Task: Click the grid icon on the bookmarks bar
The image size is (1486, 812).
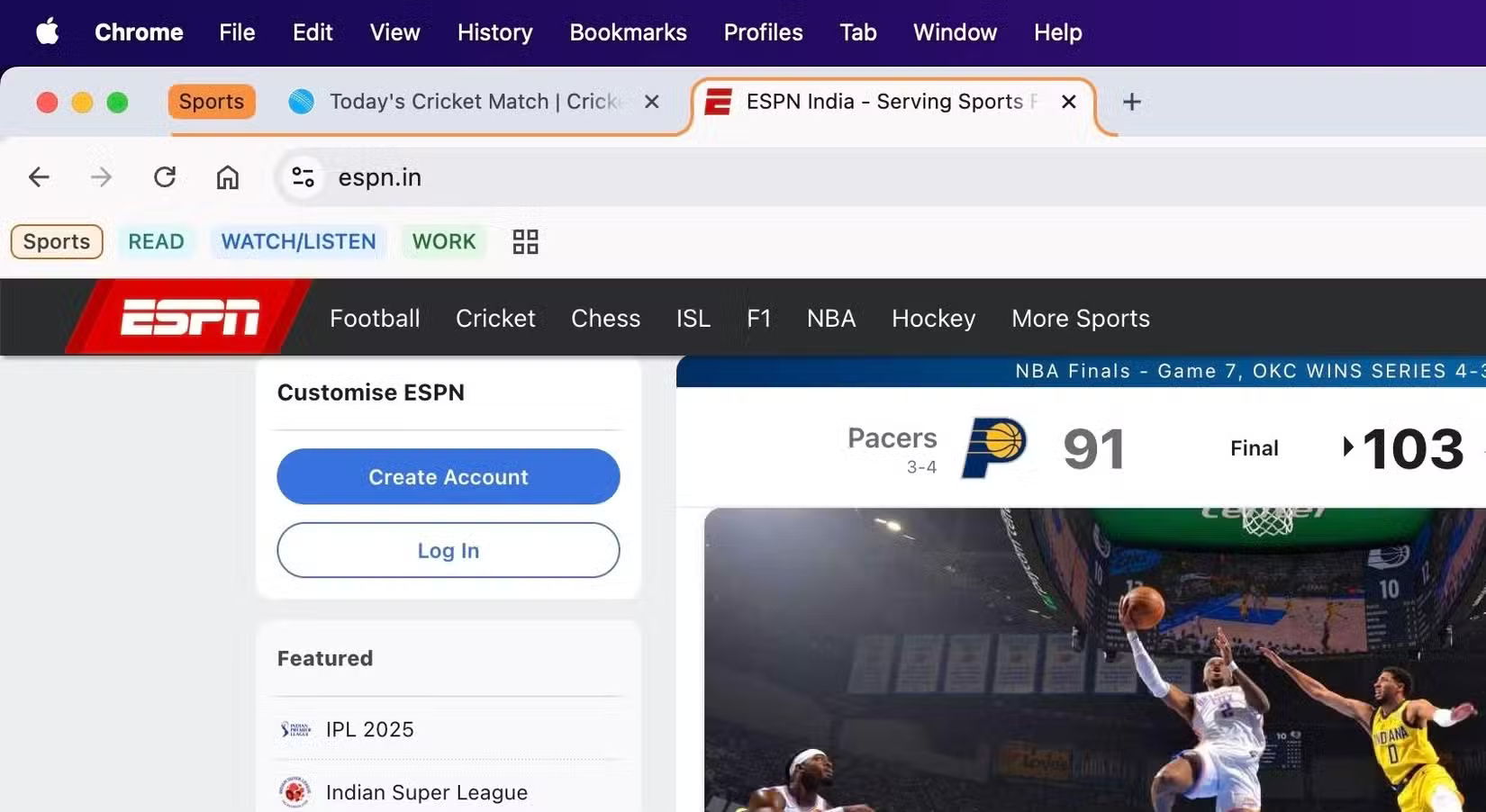Action: (525, 241)
